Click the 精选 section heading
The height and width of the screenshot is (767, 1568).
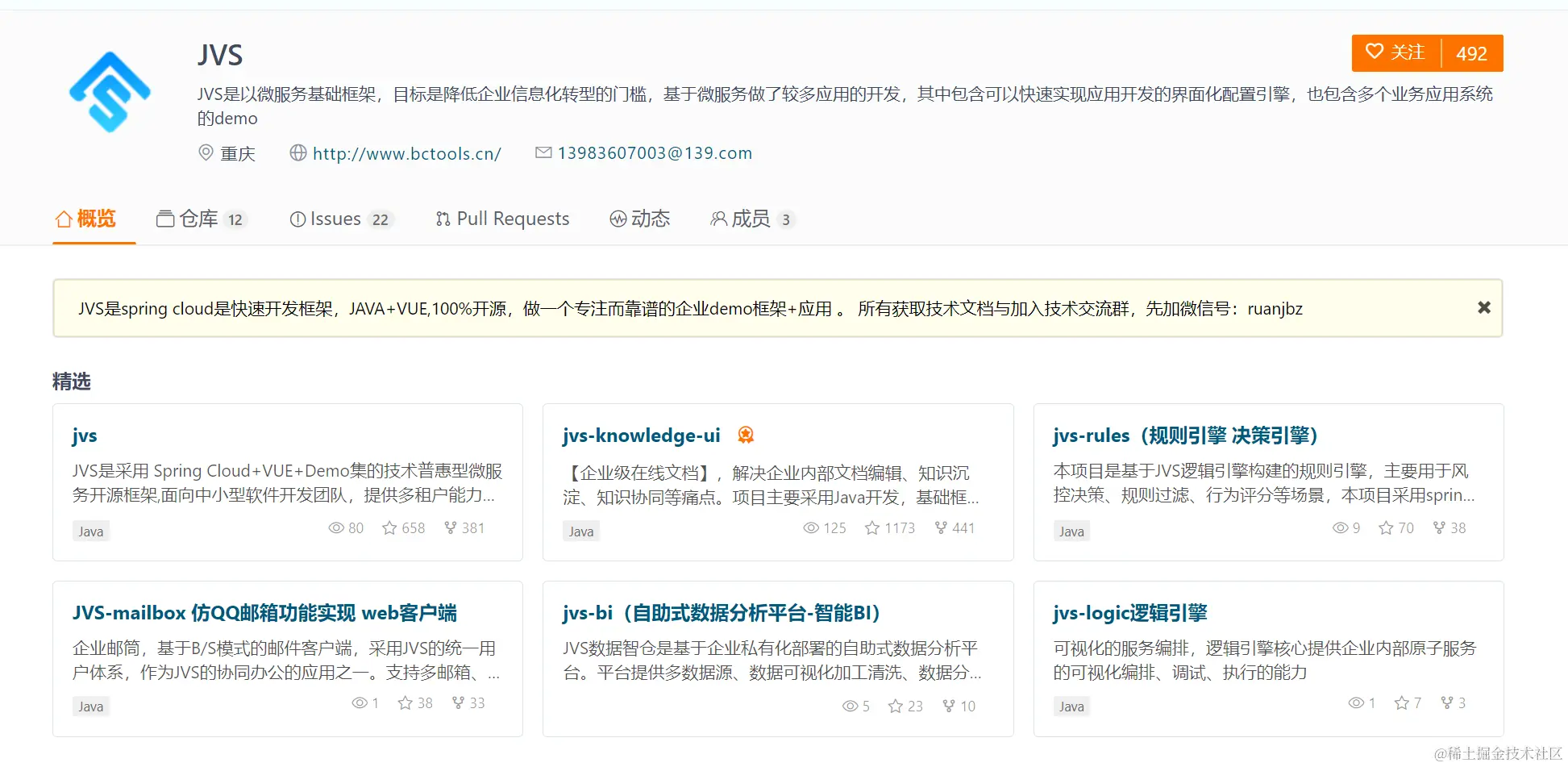(72, 381)
